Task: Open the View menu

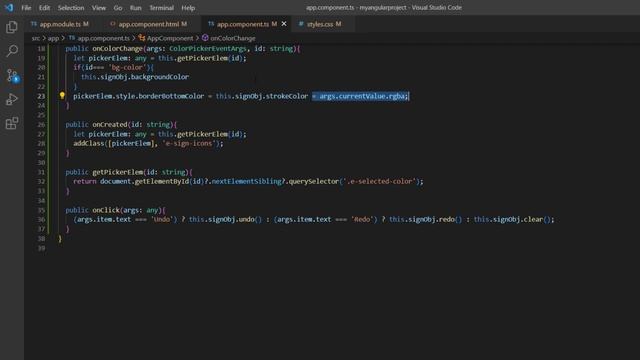Action: coord(98,8)
